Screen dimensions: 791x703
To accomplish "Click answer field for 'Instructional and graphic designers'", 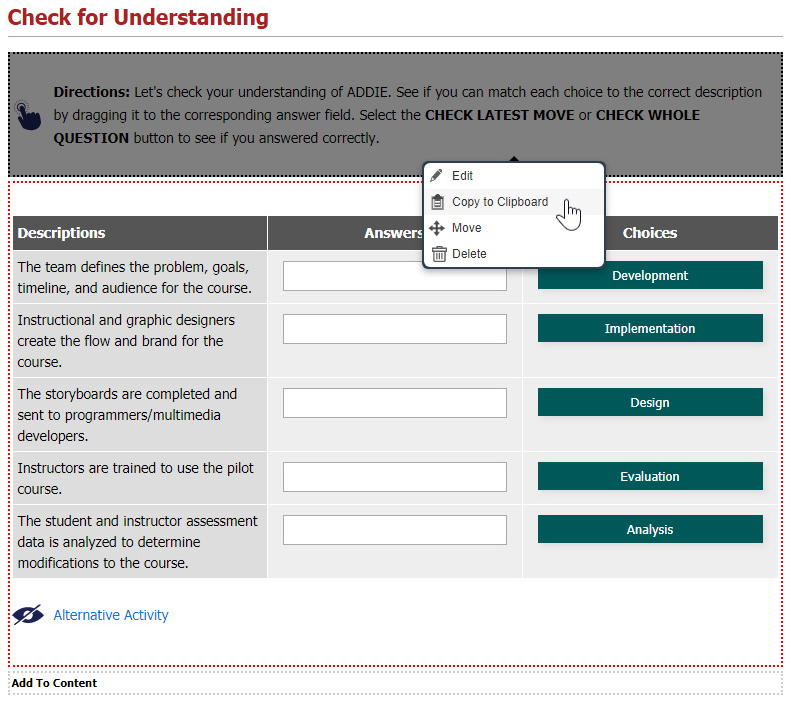I will coord(394,329).
